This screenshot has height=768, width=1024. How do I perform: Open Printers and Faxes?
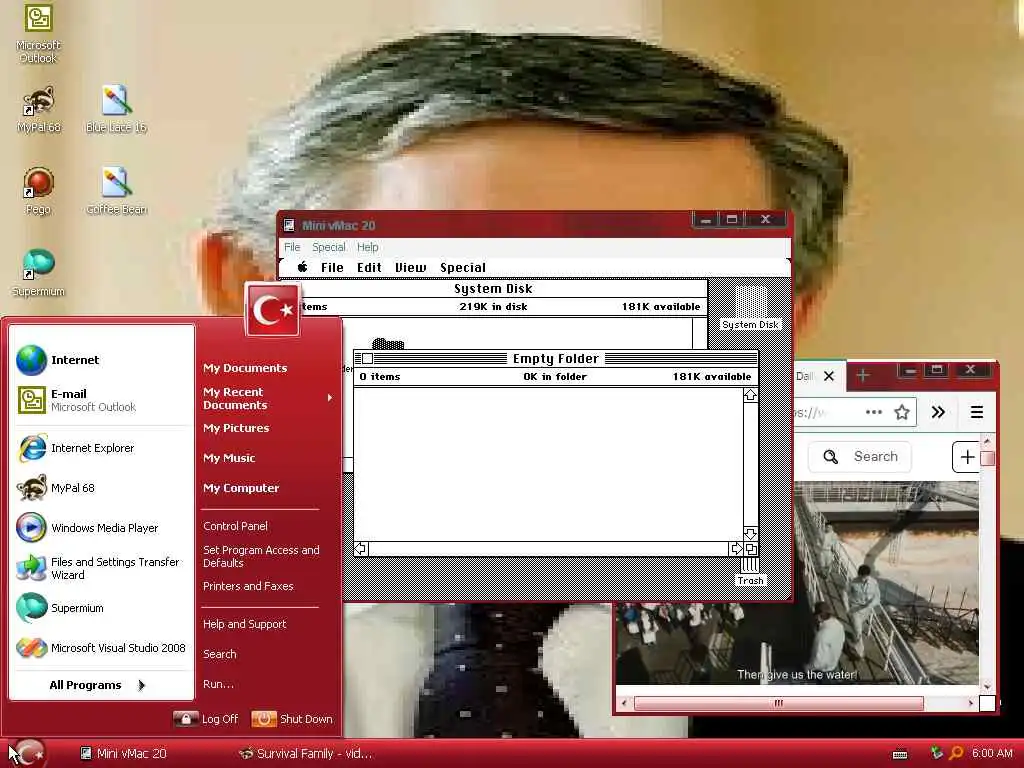pyautogui.click(x=248, y=586)
